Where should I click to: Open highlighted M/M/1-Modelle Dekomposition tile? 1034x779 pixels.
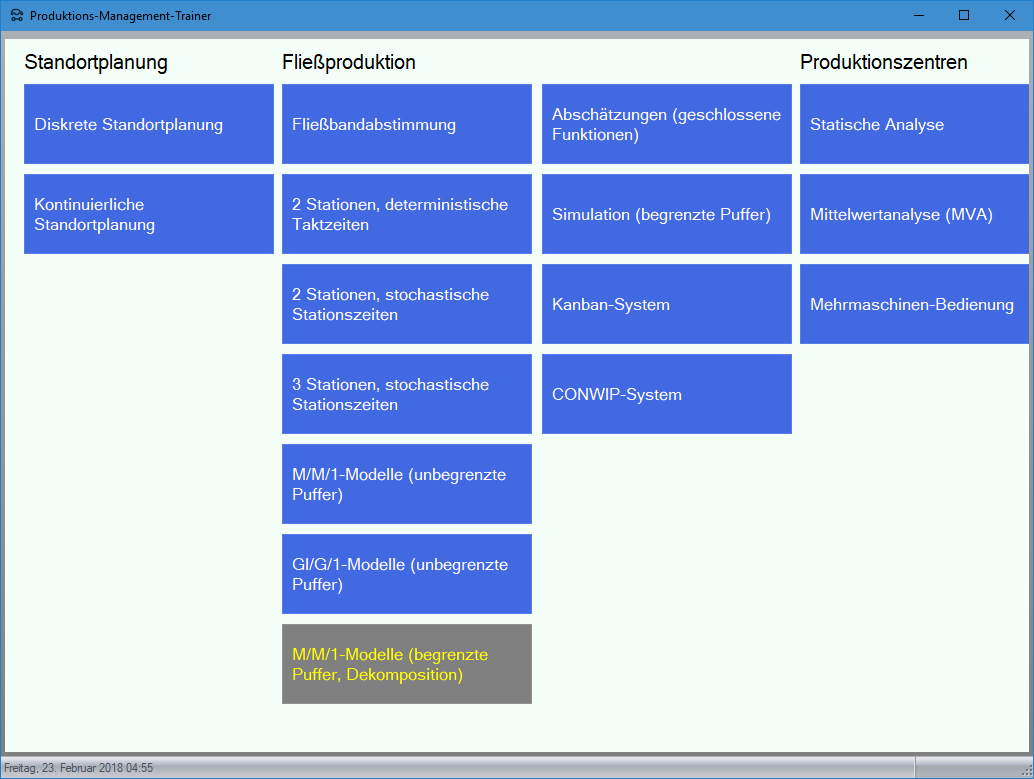pyautogui.click(x=406, y=664)
